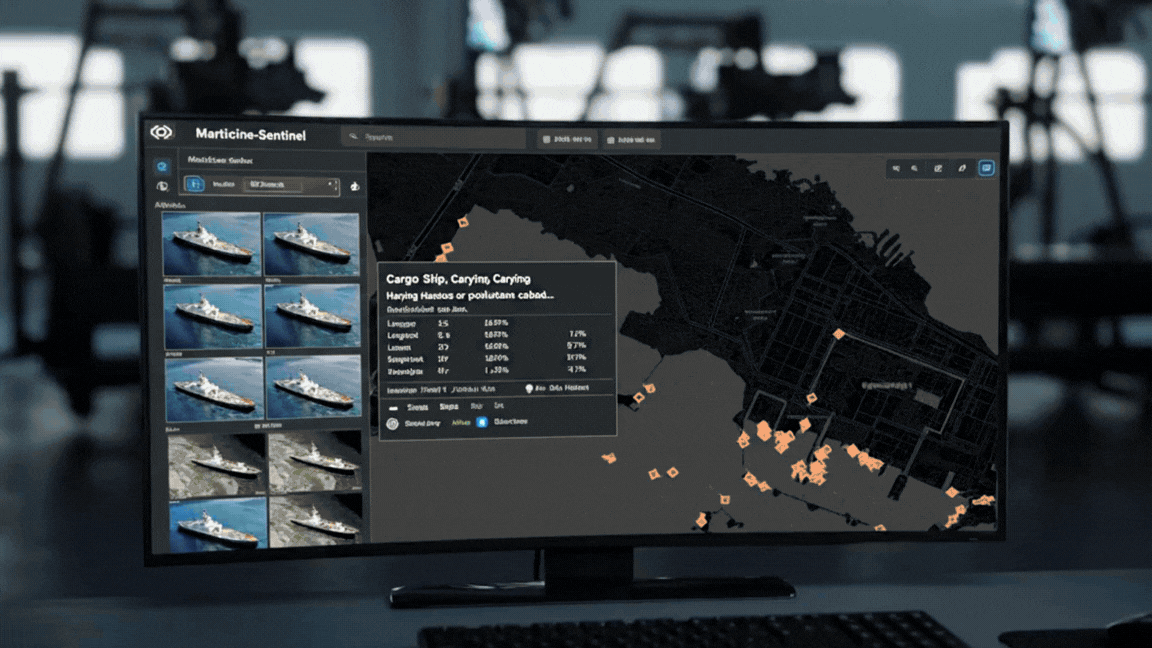Click the ship icon right of filter bar
The height and width of the screenshot is (648, 1152).
tap(355, 187)
